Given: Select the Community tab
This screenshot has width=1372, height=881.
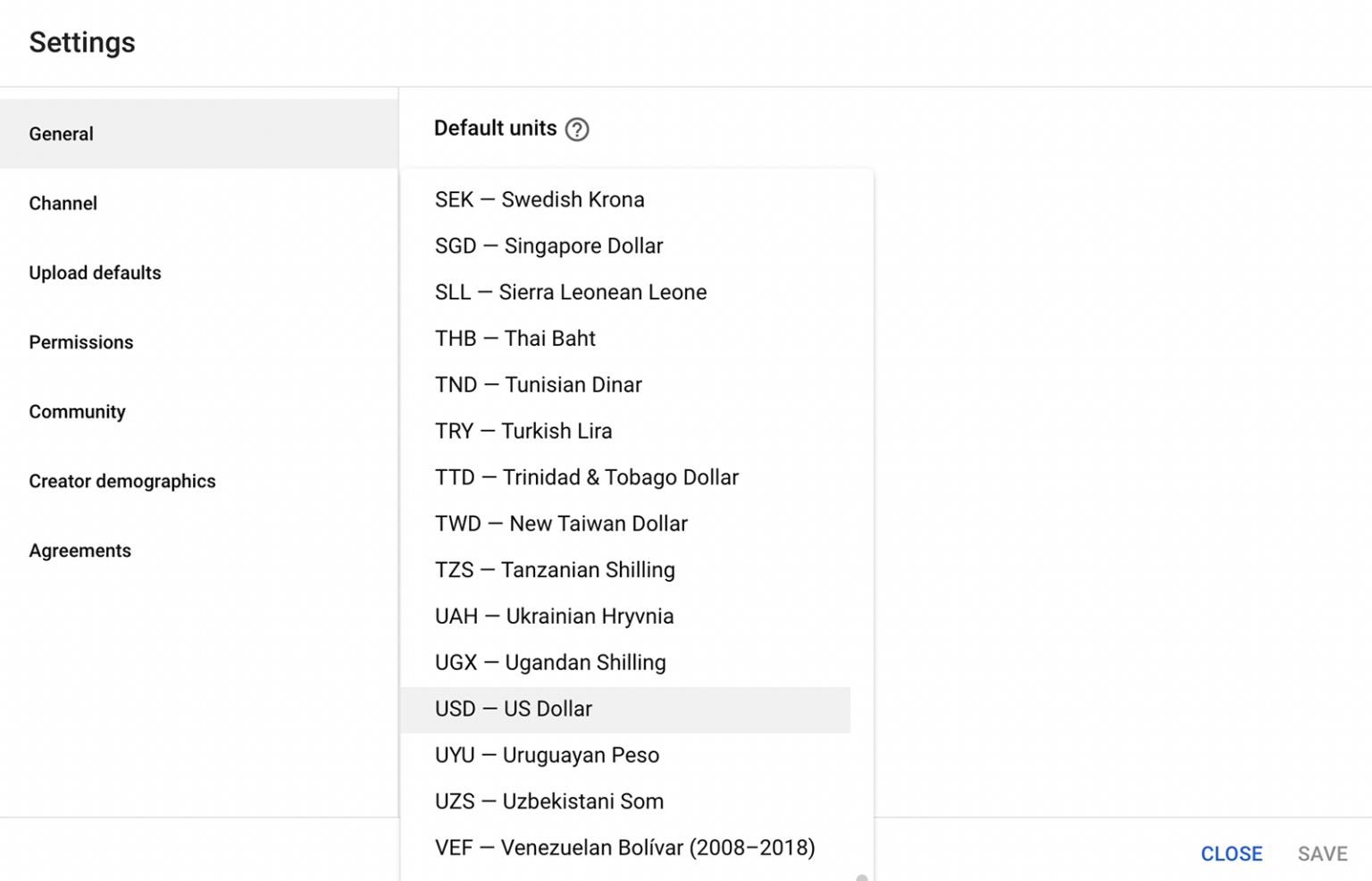Looking at the screenshot, I should pyautogui.click(x=78, y=412).
